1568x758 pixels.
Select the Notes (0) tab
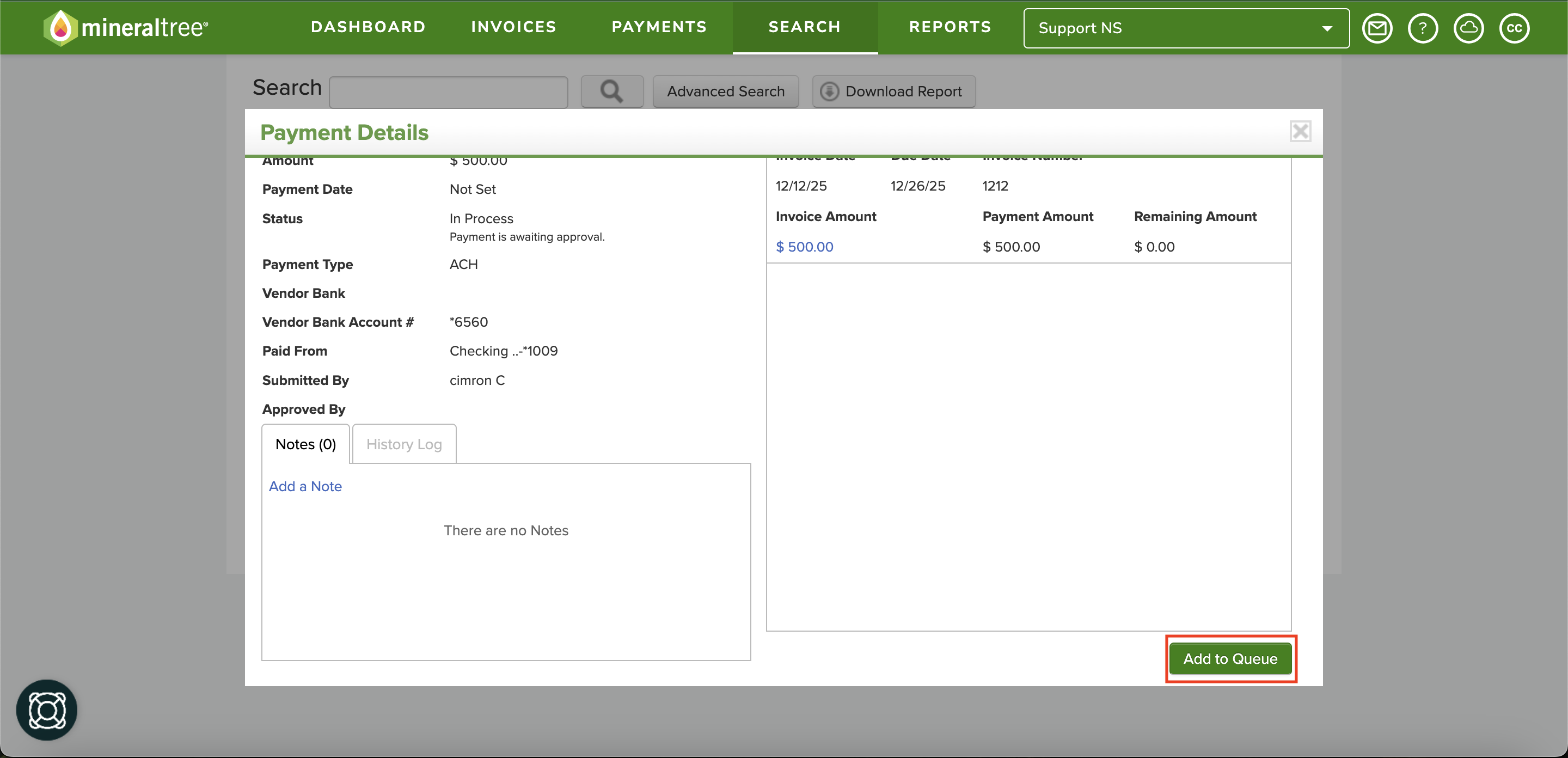(x=305, y=444)
